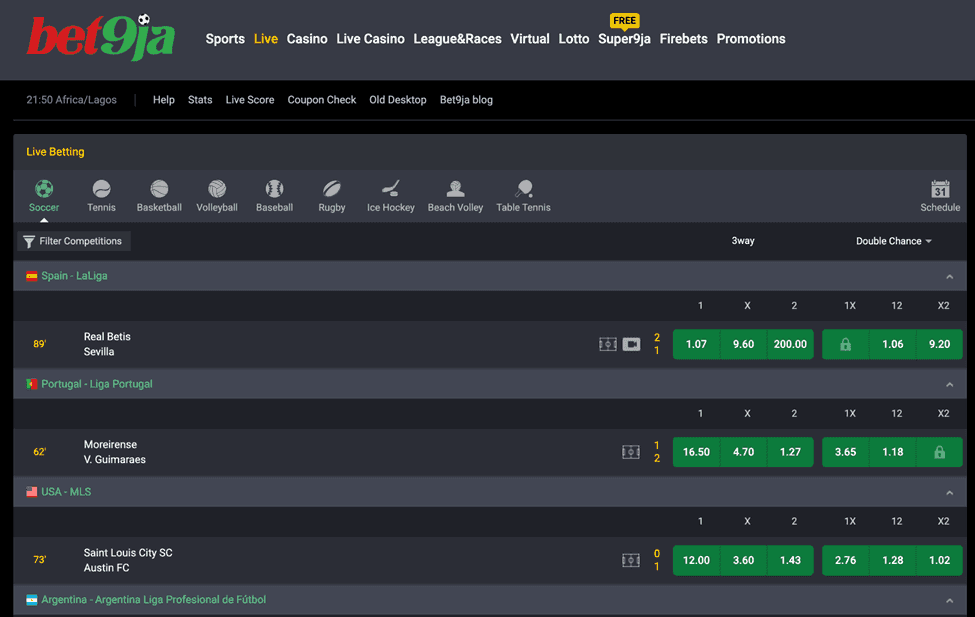The height and width of the screenshot is (617, 975).
Task: Open Super9ja free game
Action: tap(624, 39)
